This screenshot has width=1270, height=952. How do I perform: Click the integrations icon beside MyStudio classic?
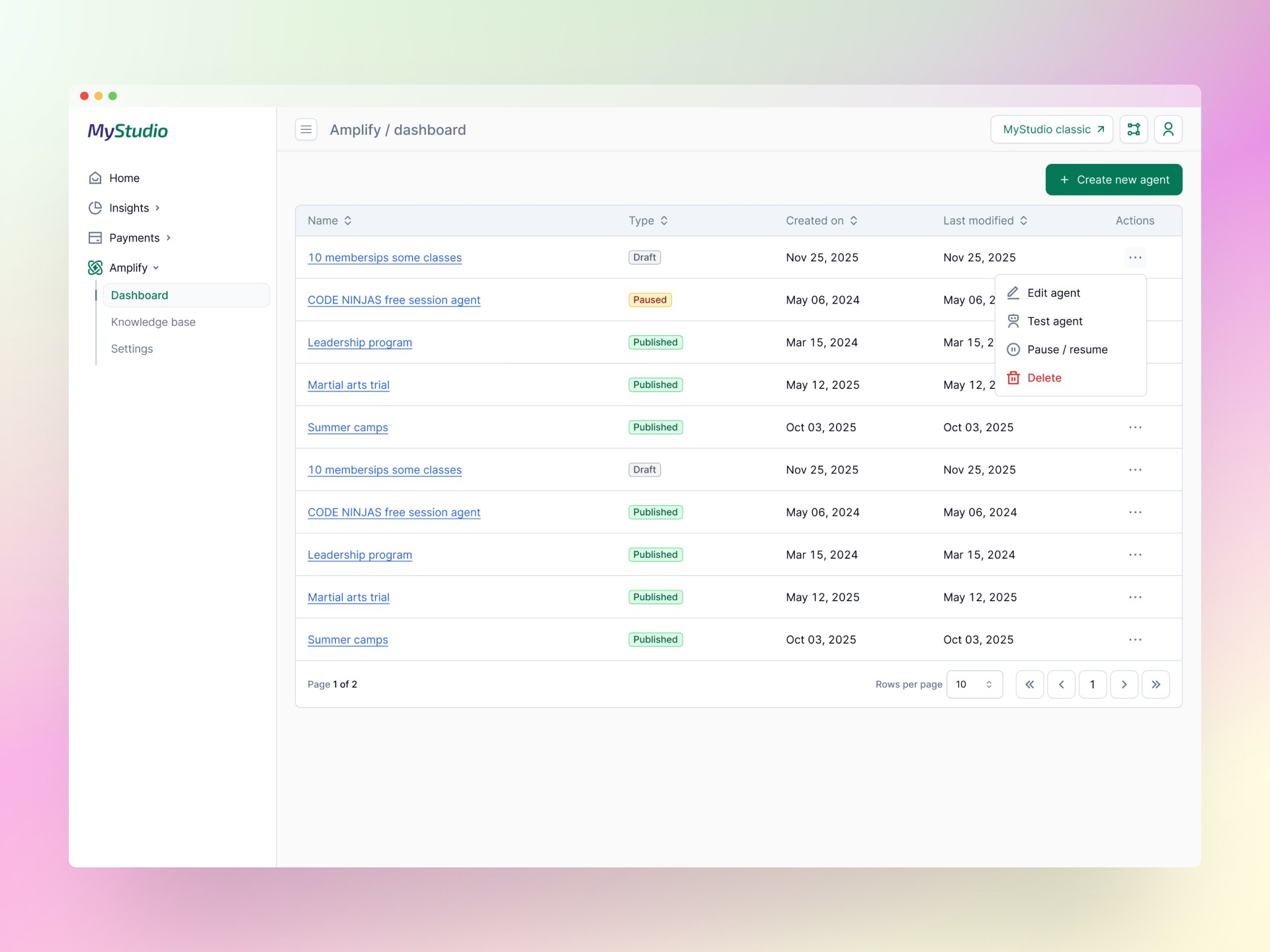[x=1133, y=130]
